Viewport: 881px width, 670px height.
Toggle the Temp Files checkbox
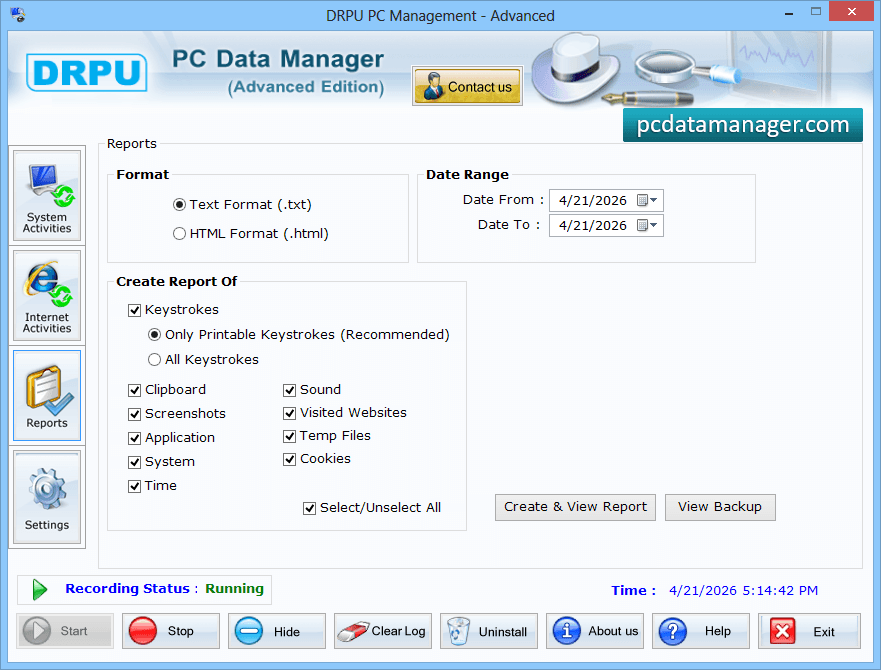click(289, 436)
